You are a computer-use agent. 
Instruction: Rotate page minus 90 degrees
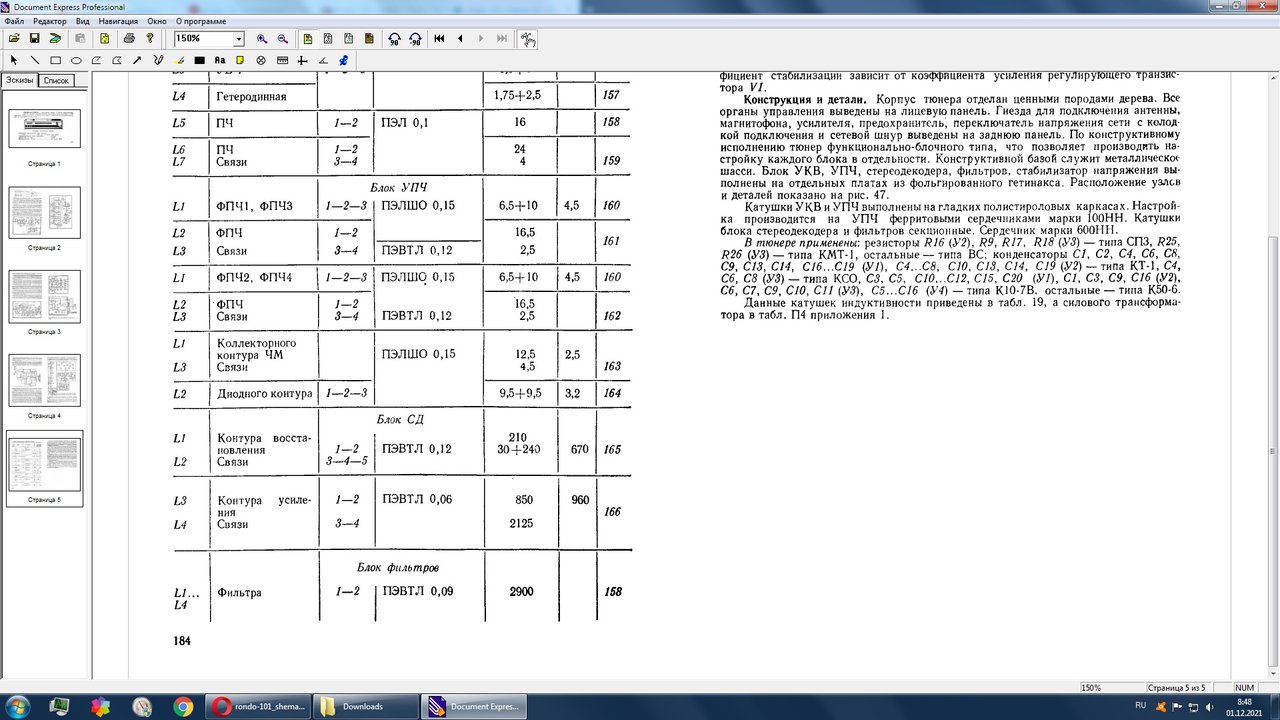[415, 39]
